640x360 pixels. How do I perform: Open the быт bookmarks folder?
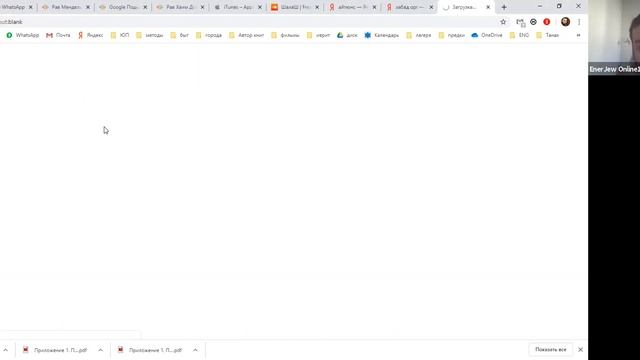point(180,36)
